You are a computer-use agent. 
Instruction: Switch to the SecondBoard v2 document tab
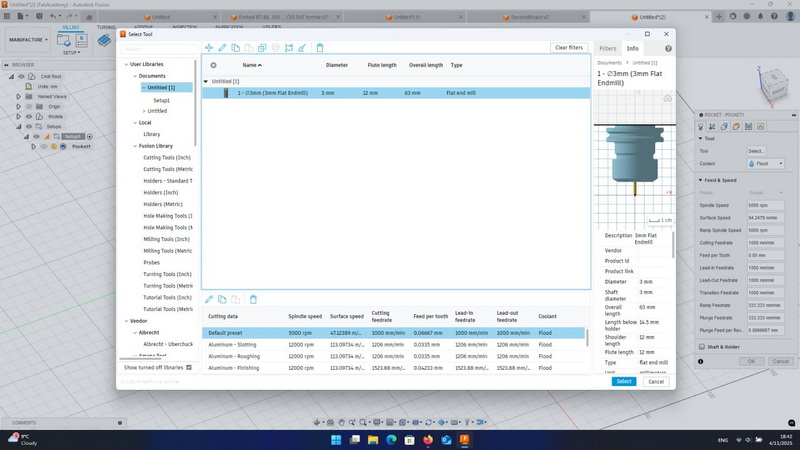click(529, 17)
